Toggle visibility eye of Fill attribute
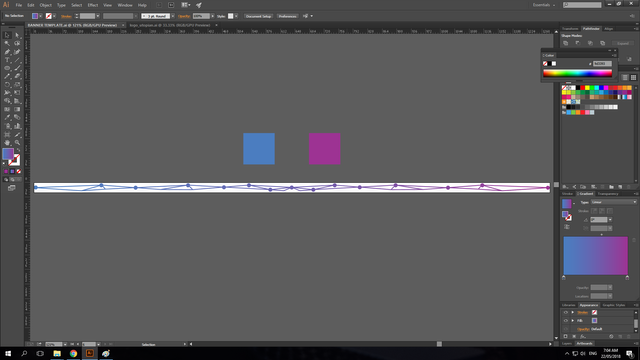 click(566, 320)
